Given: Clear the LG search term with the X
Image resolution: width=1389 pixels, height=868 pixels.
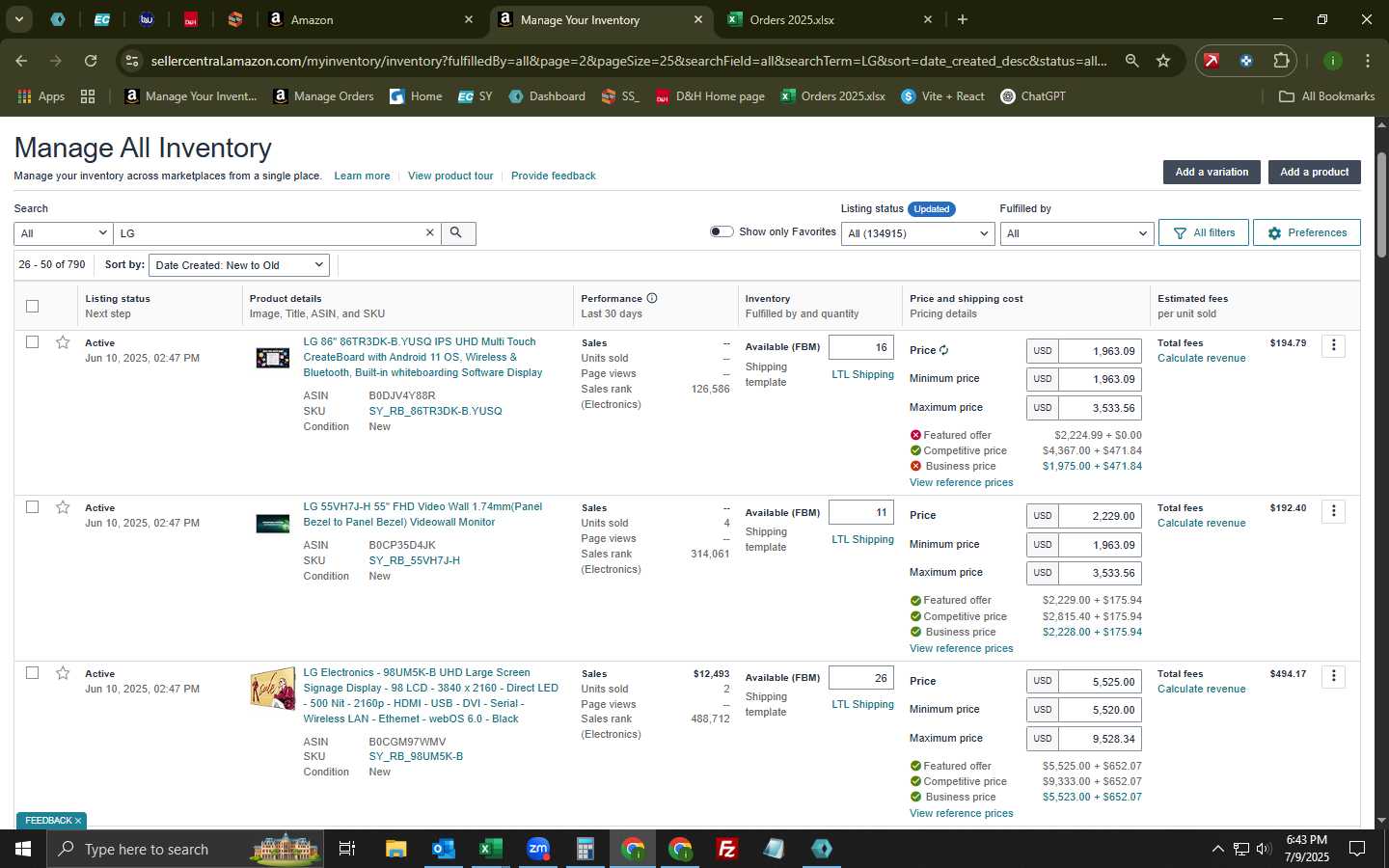Looking at the screenshot, I should coord(430,233).
